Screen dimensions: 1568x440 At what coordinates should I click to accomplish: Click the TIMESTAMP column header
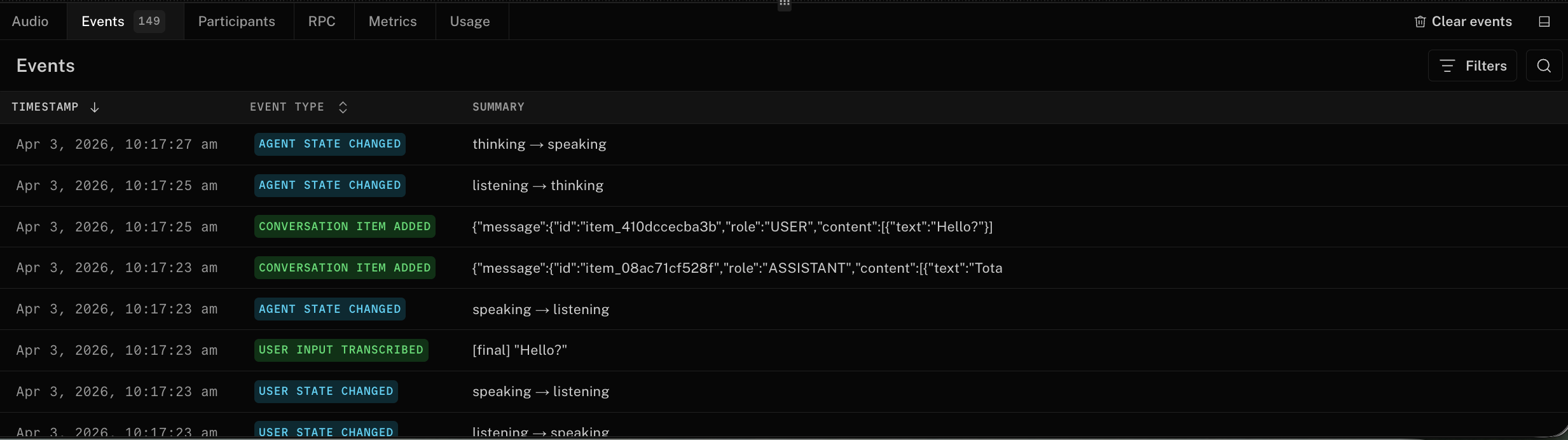(45, 107)
